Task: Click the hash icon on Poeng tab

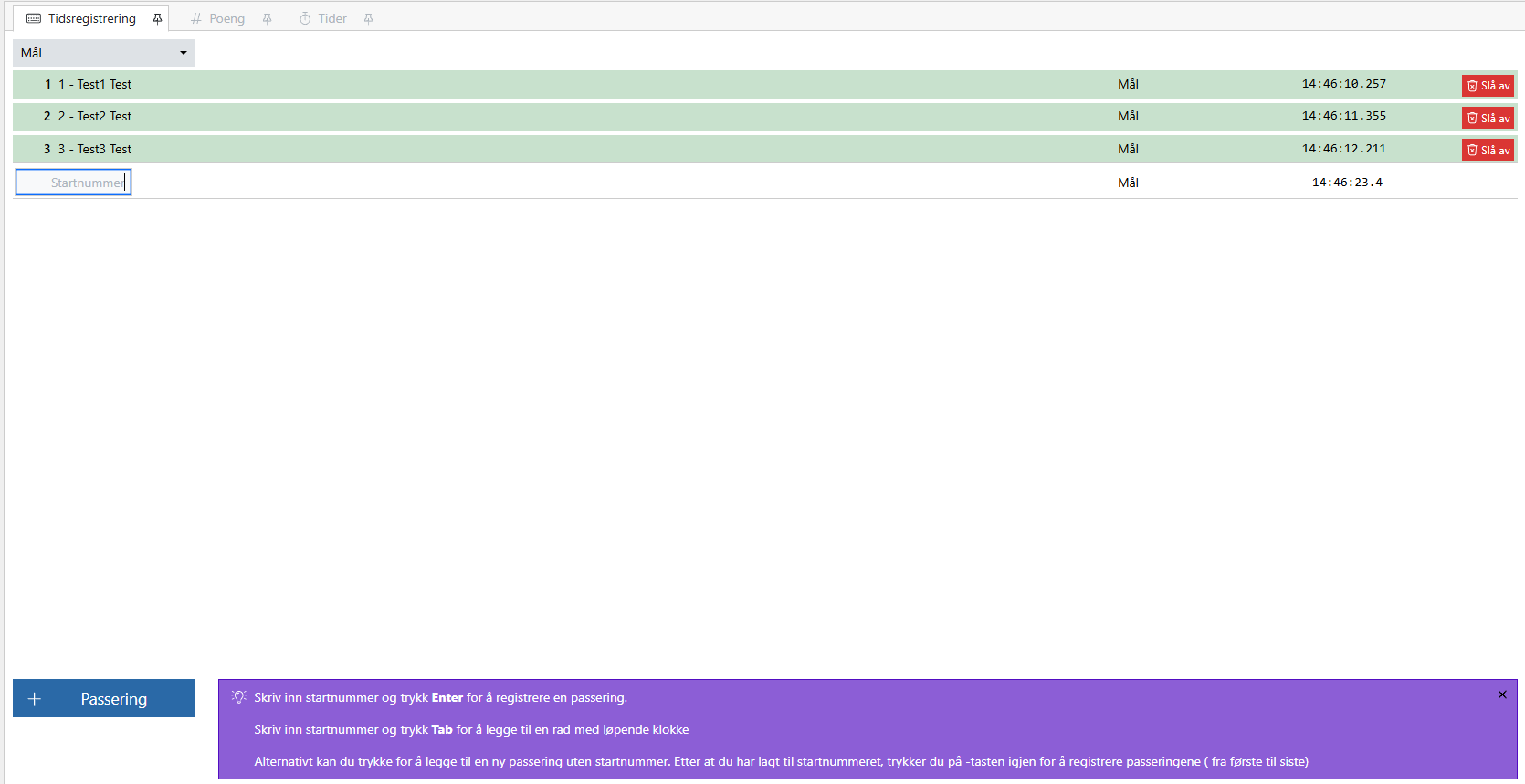Action: pos(195,18)
